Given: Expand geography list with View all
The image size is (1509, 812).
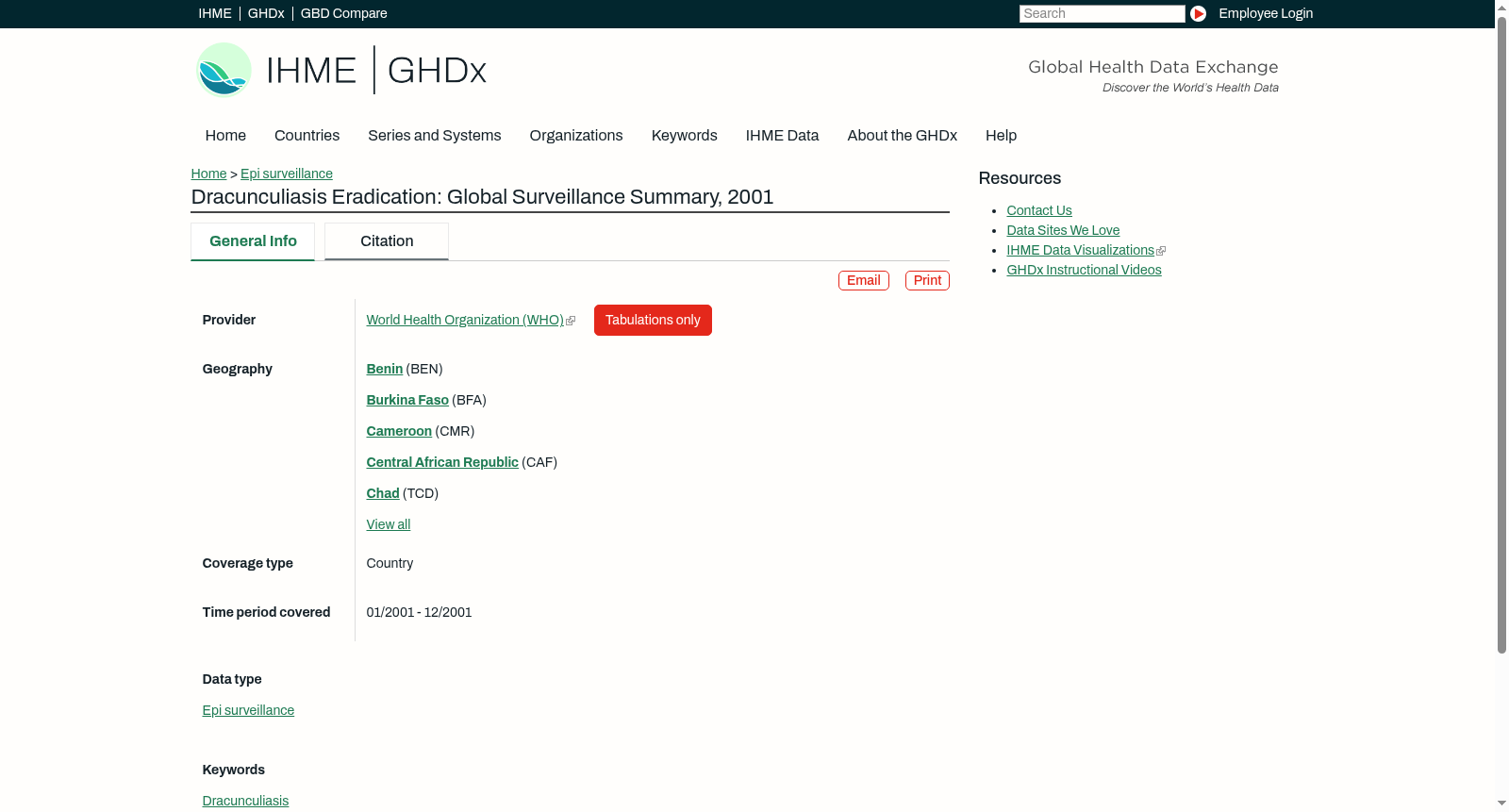Looking at the screenshot, I should pyautogui.click(x=389, y=524).
